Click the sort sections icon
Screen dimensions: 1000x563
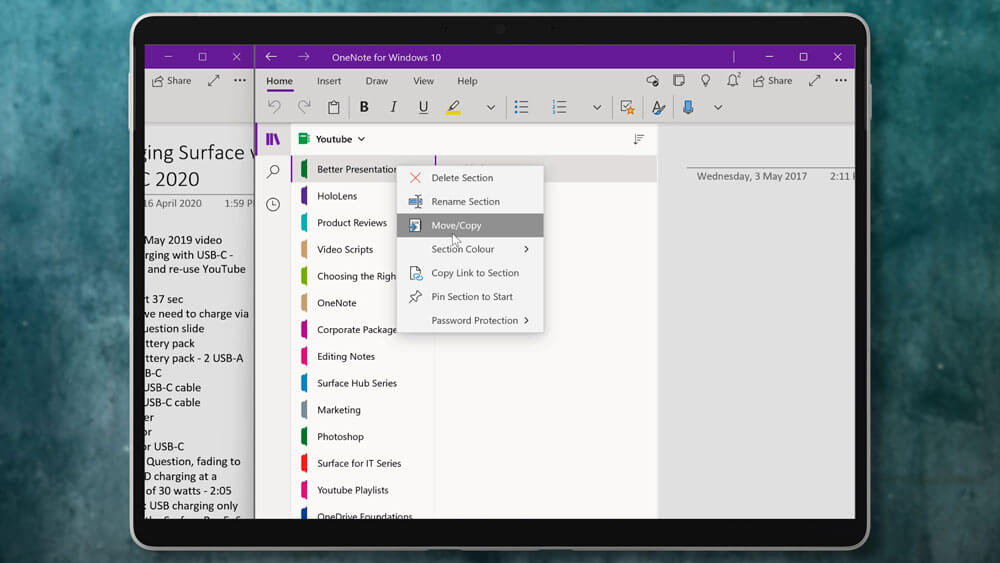pos(639,140)
